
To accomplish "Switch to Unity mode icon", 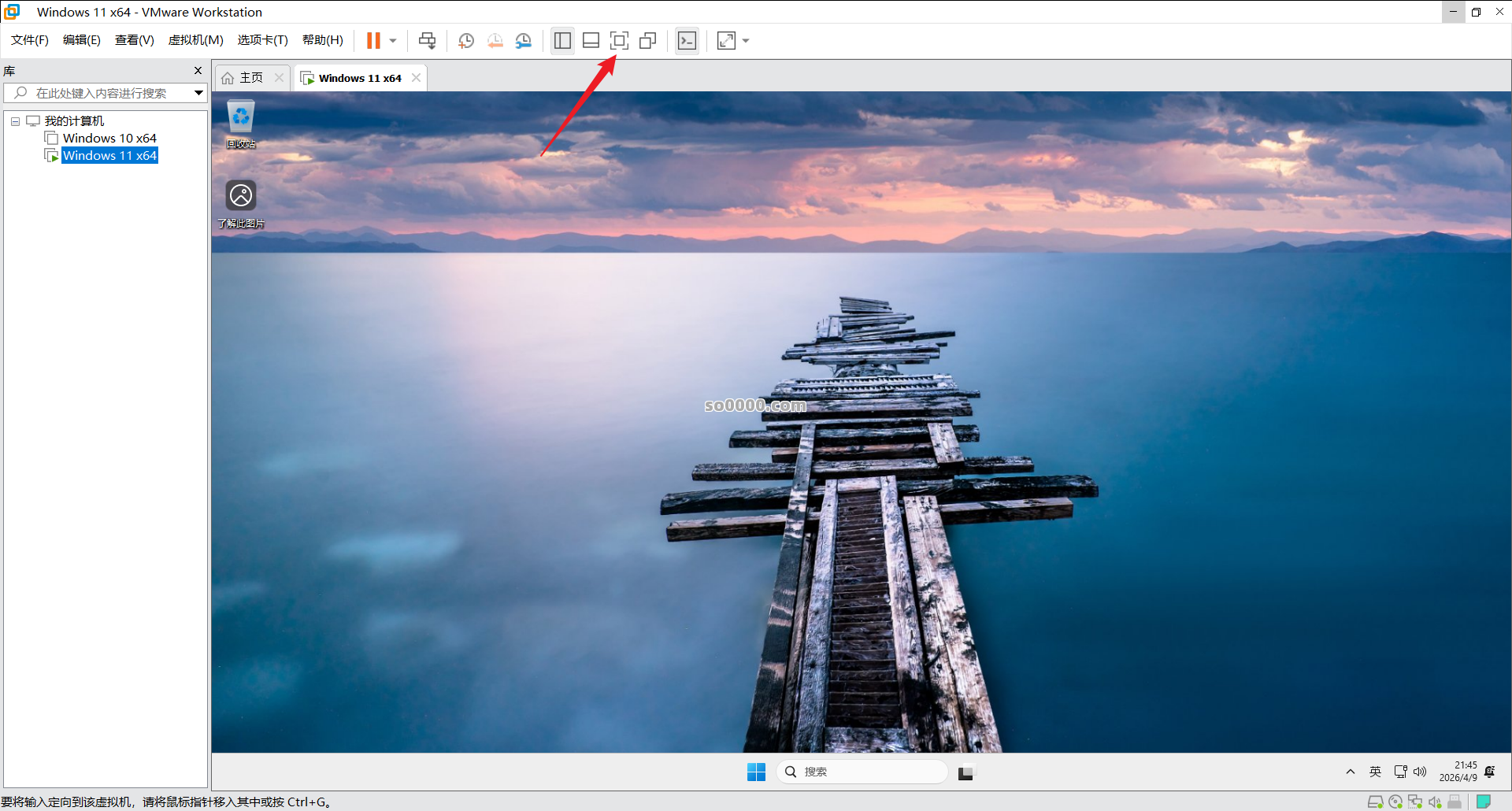I will coord(648,41).
